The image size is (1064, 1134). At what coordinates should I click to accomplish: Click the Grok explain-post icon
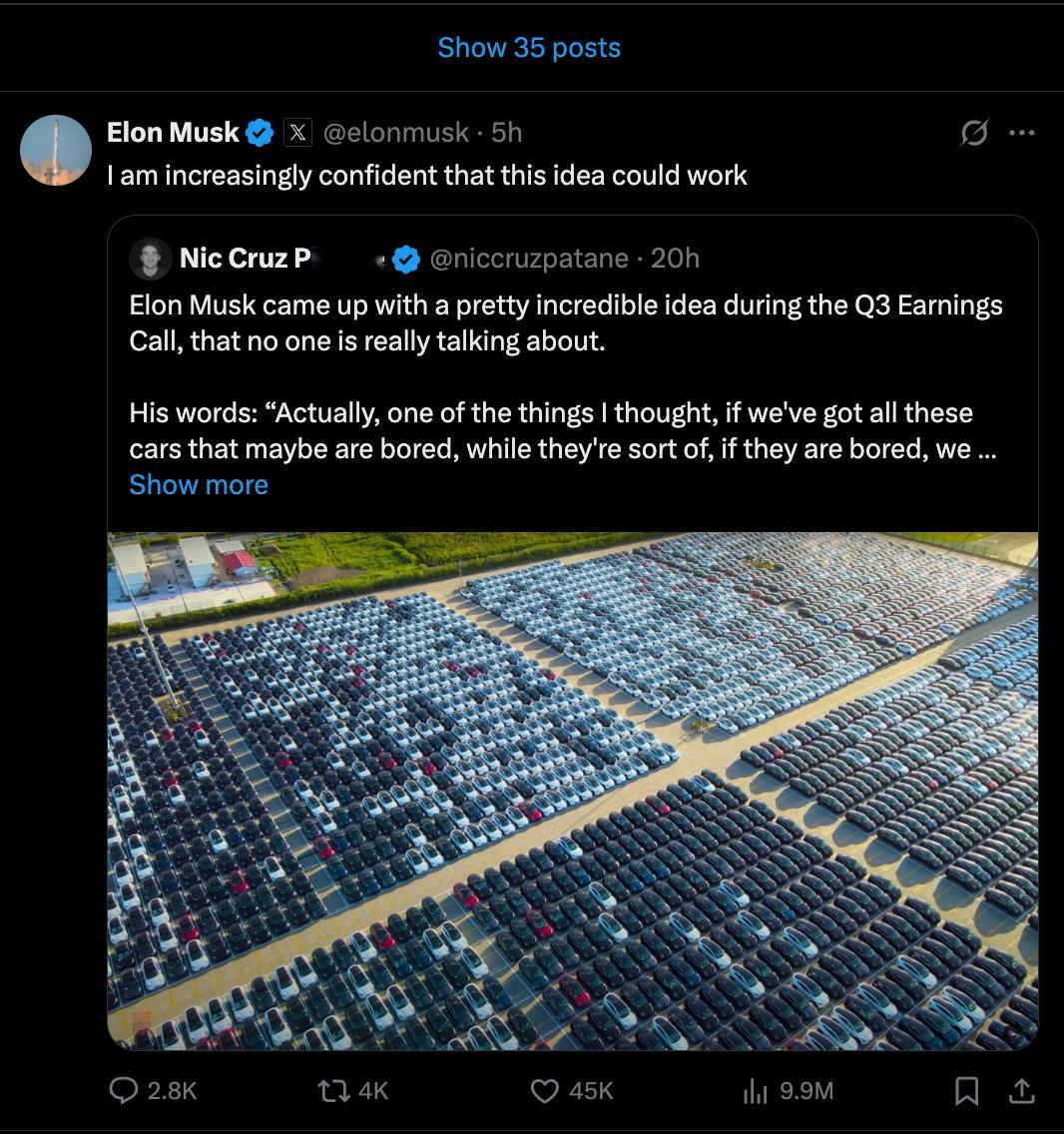coord(974,133)
